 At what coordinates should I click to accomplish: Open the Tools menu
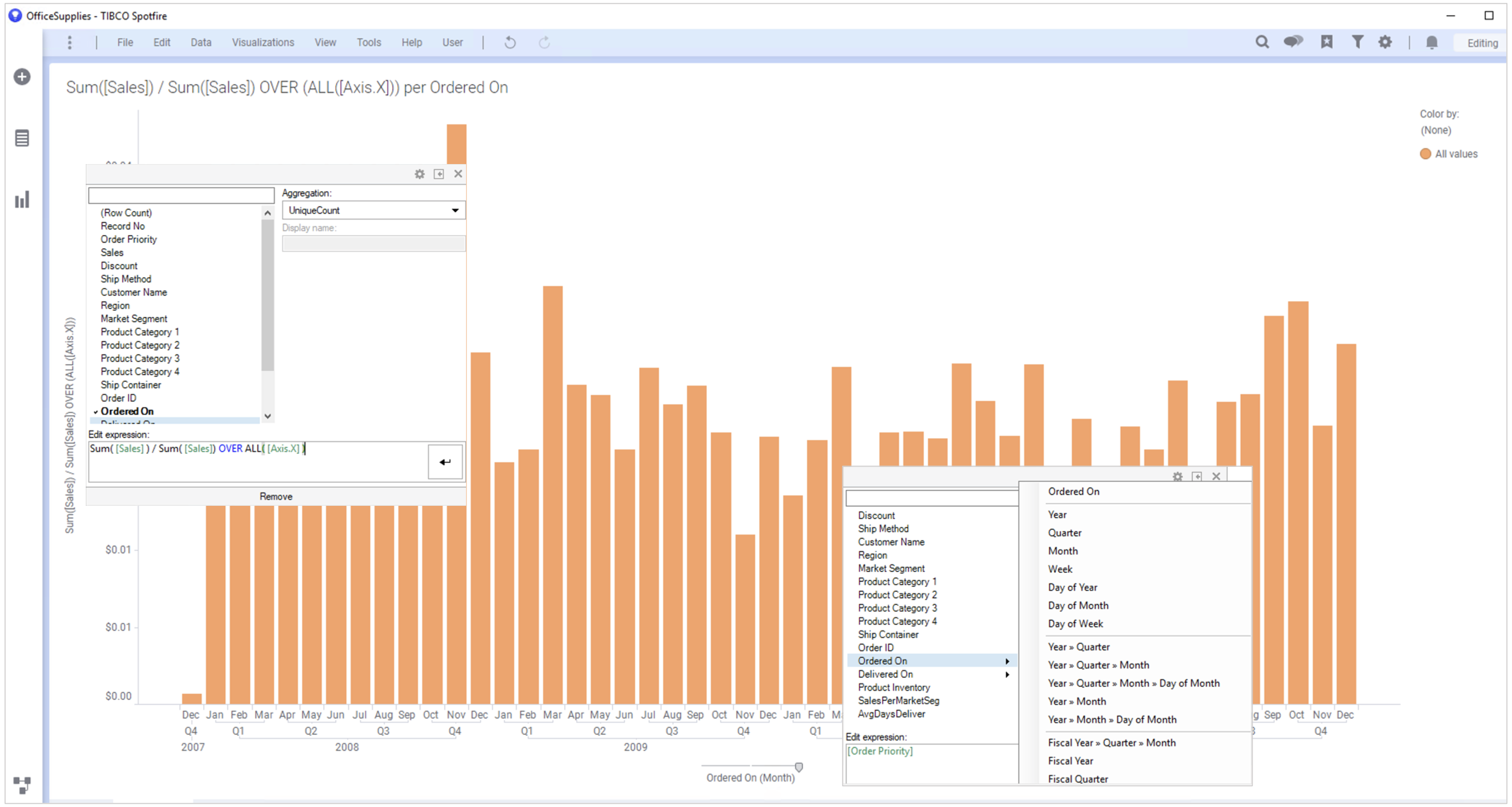[368, 42]
